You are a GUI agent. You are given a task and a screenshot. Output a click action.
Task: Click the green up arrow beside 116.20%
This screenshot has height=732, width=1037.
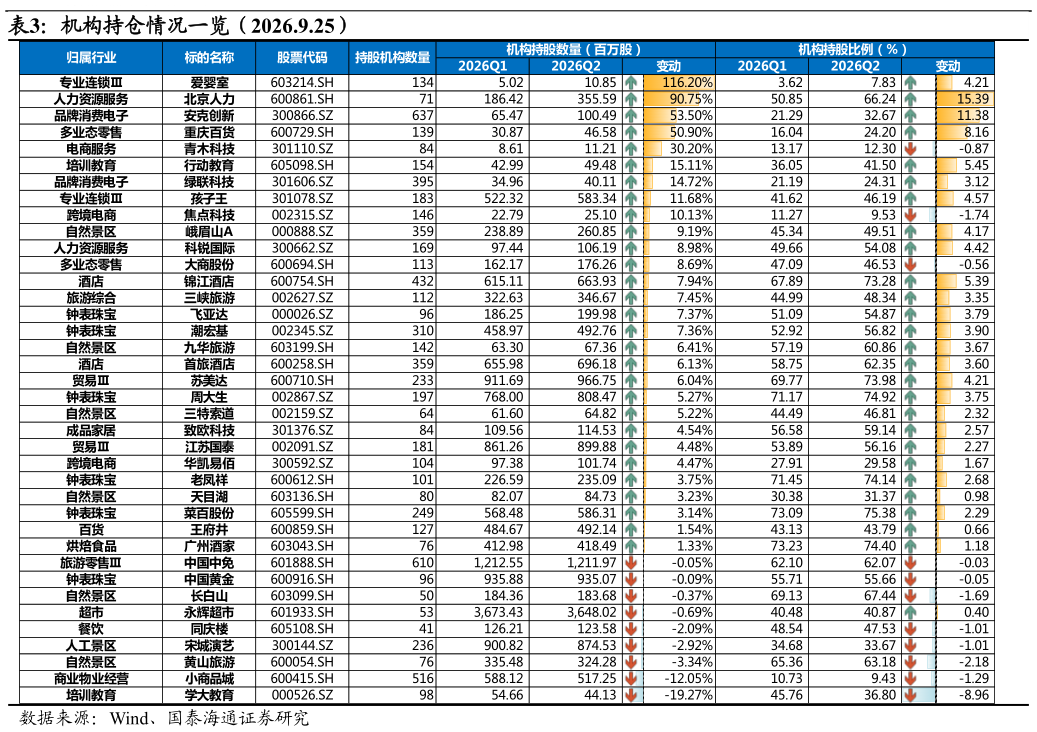click(x=631, y=83)
